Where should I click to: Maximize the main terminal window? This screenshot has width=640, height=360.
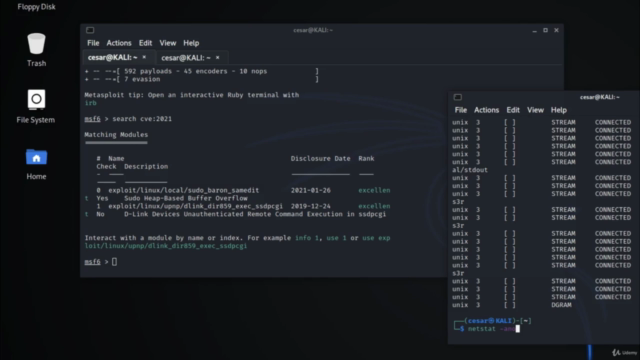pos(545,30)
